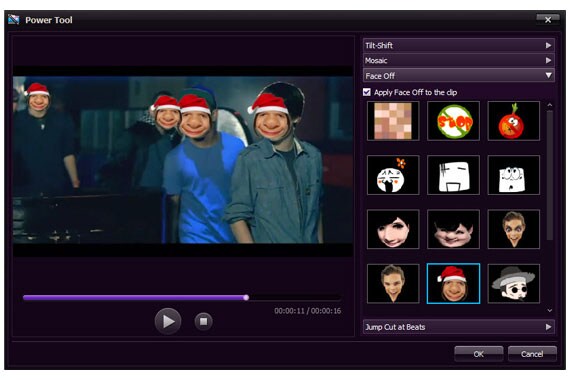Expand the Mosaic section
The height and width of the screenshot is (380, 570).
click(458, 60)
